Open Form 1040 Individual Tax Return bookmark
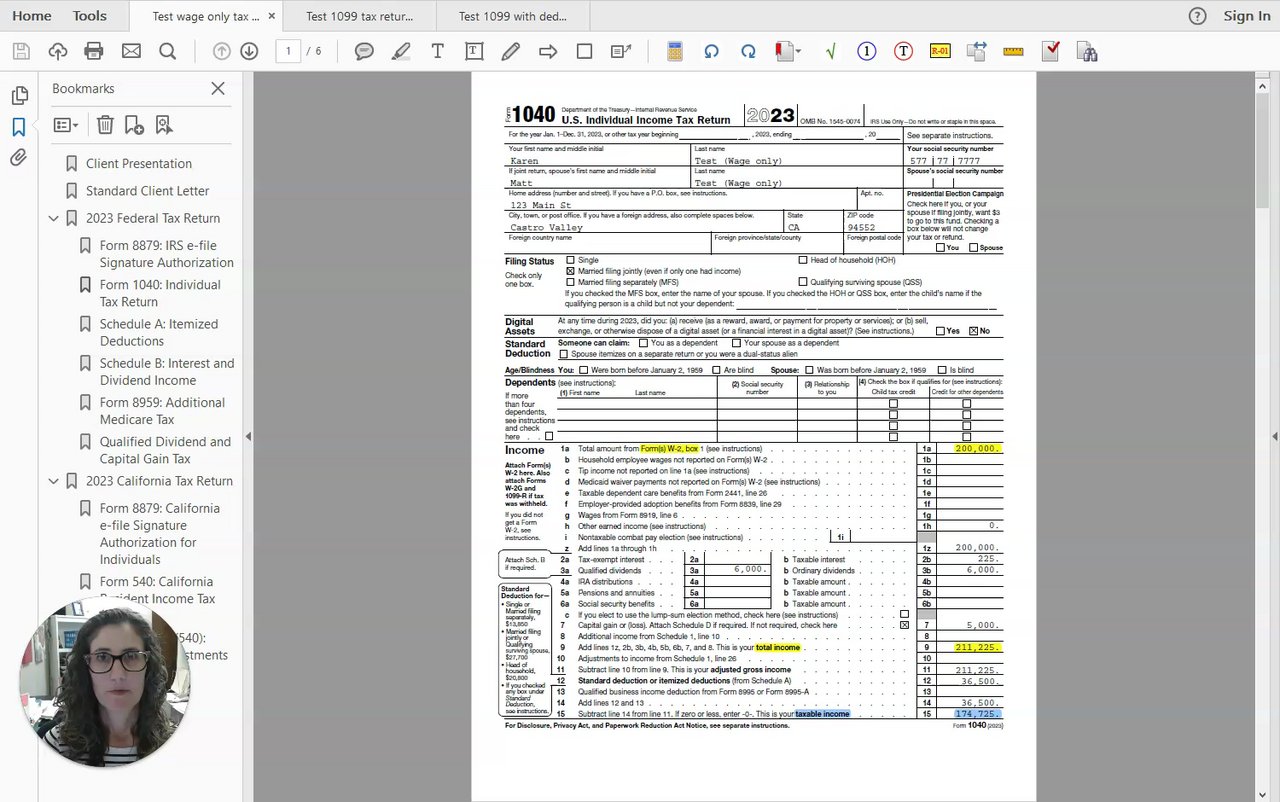The height and width of the screenshot is (802, 1280). [160, 293]
